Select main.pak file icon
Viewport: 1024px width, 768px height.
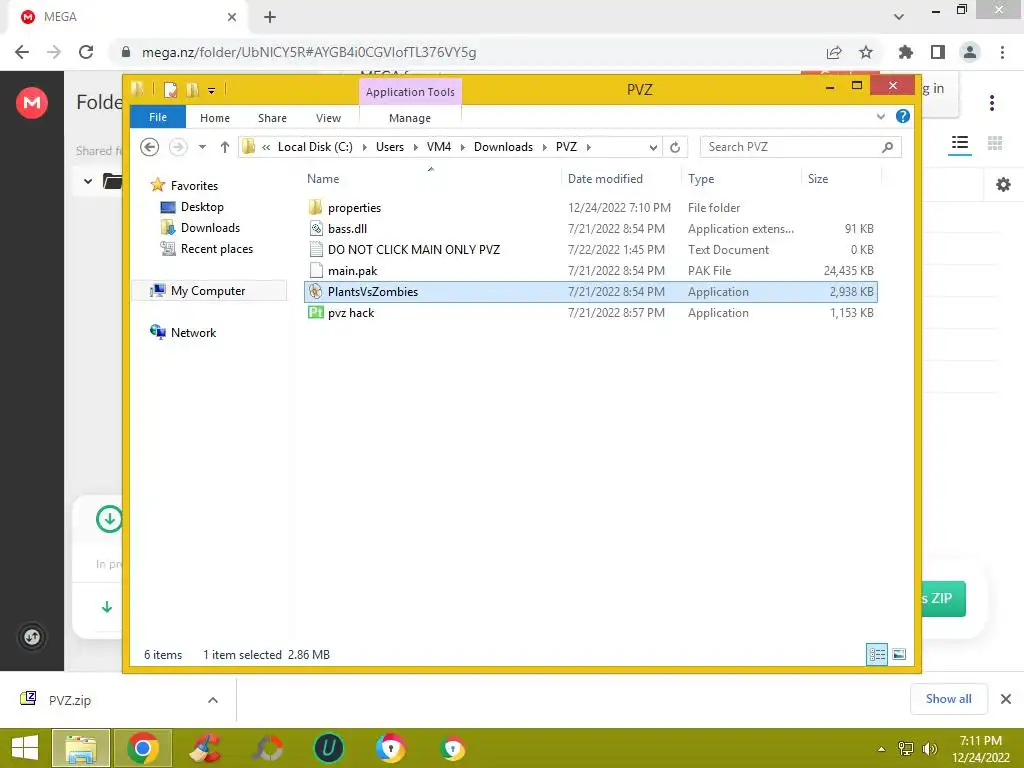315,270
